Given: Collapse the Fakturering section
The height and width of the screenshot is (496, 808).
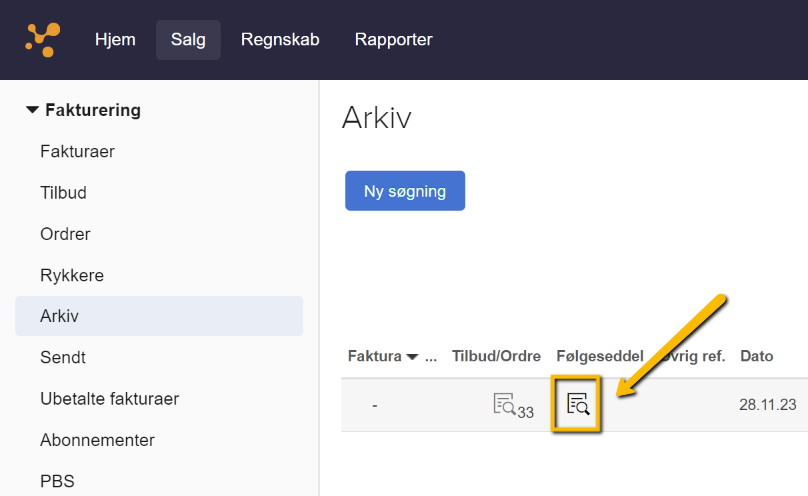Looking at the screenshot, I should pyautogui.click(x=33, y=110).
